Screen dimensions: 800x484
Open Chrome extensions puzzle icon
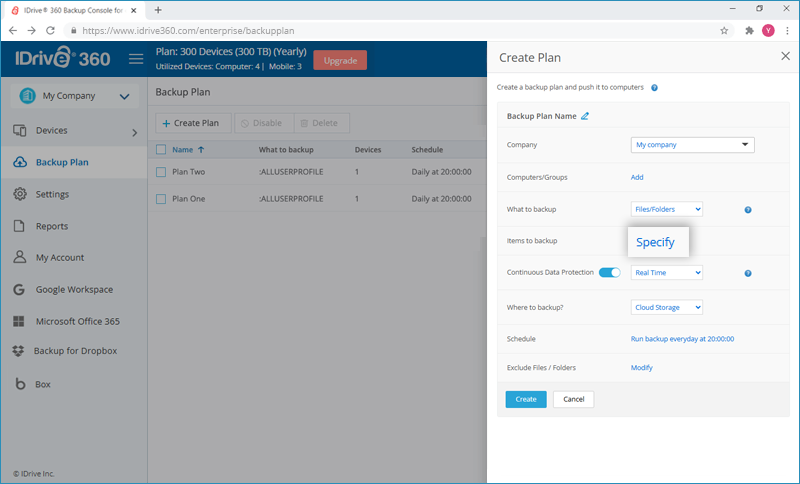tap(749, 31)
